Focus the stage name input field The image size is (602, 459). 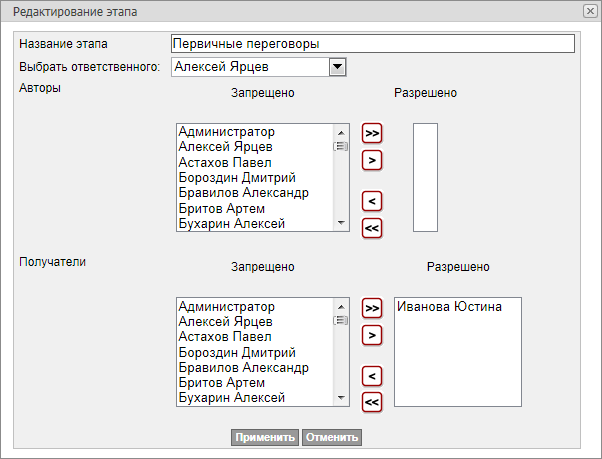[373, 44]
